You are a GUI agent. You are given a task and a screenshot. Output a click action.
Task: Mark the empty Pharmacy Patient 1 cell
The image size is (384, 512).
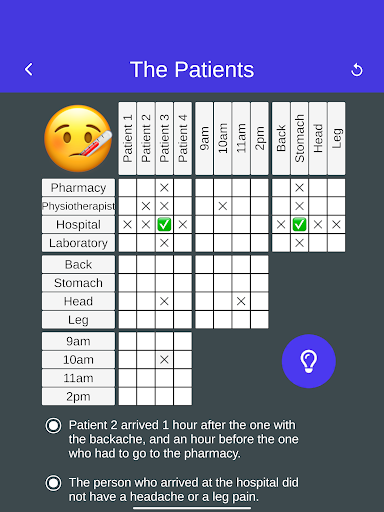(x=127, y=188)
